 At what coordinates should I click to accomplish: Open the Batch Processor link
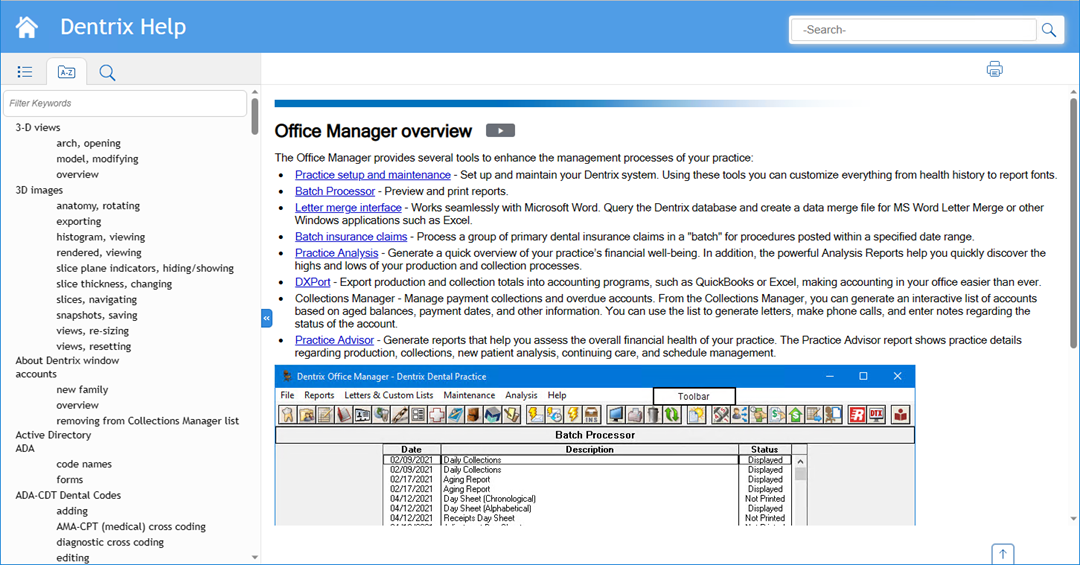pyautogui.click(x=334, y=191)
